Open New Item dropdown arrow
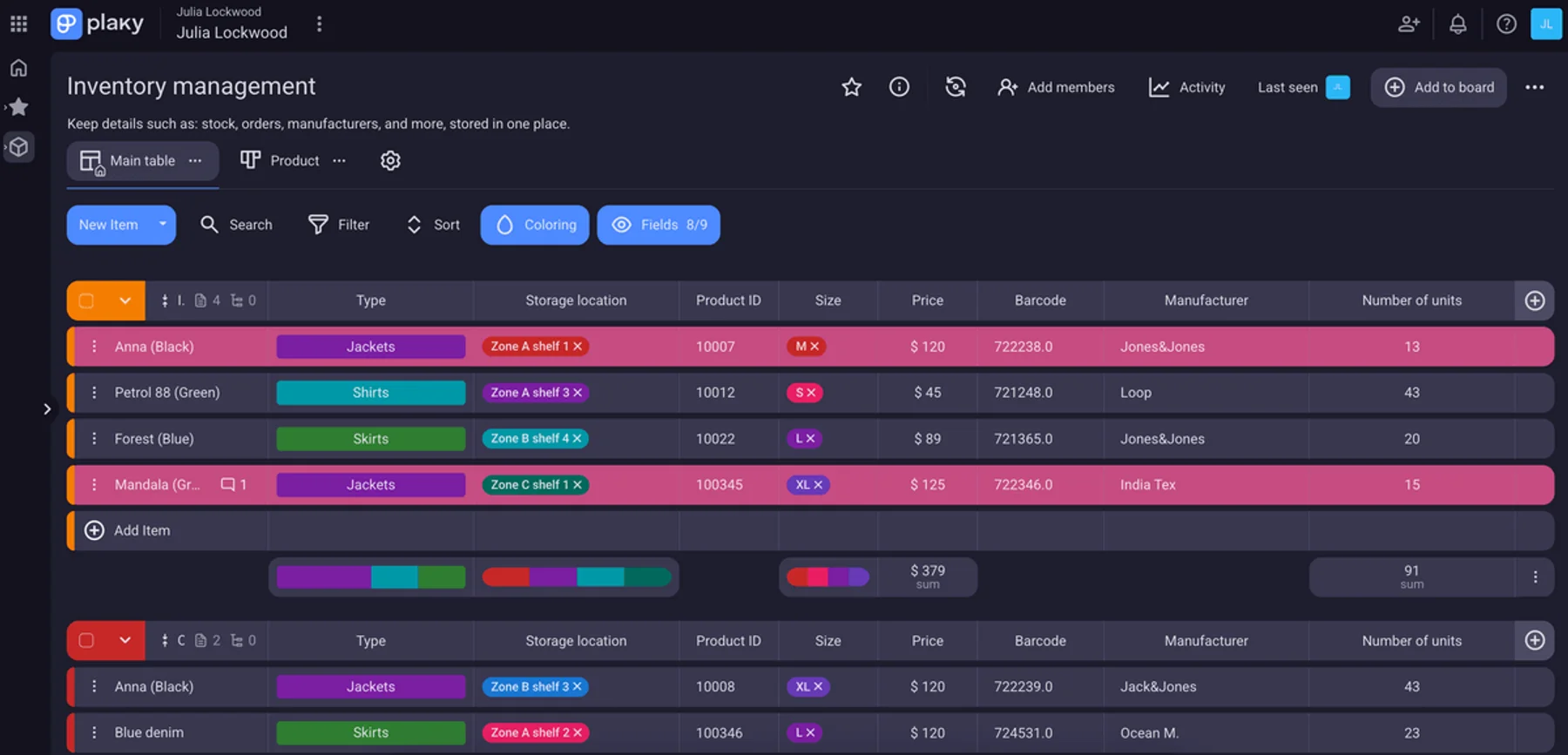 click(162, 225)
